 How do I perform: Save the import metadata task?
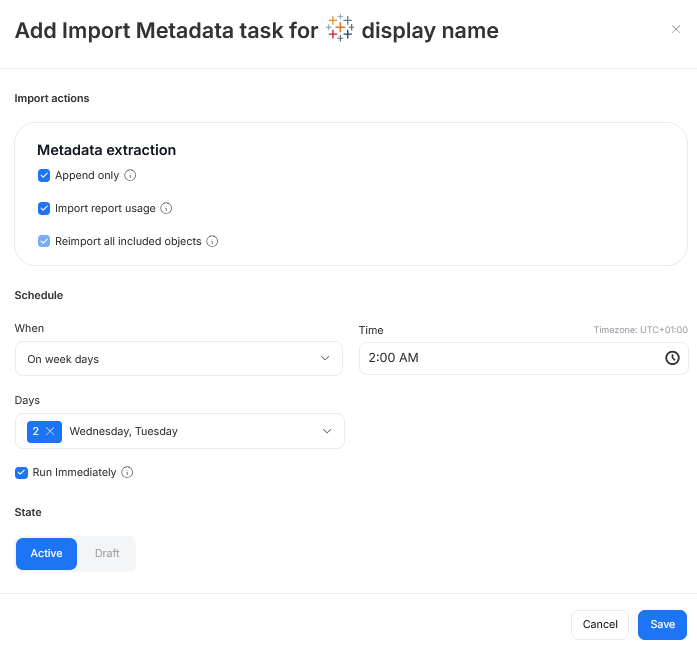(662, 625)
